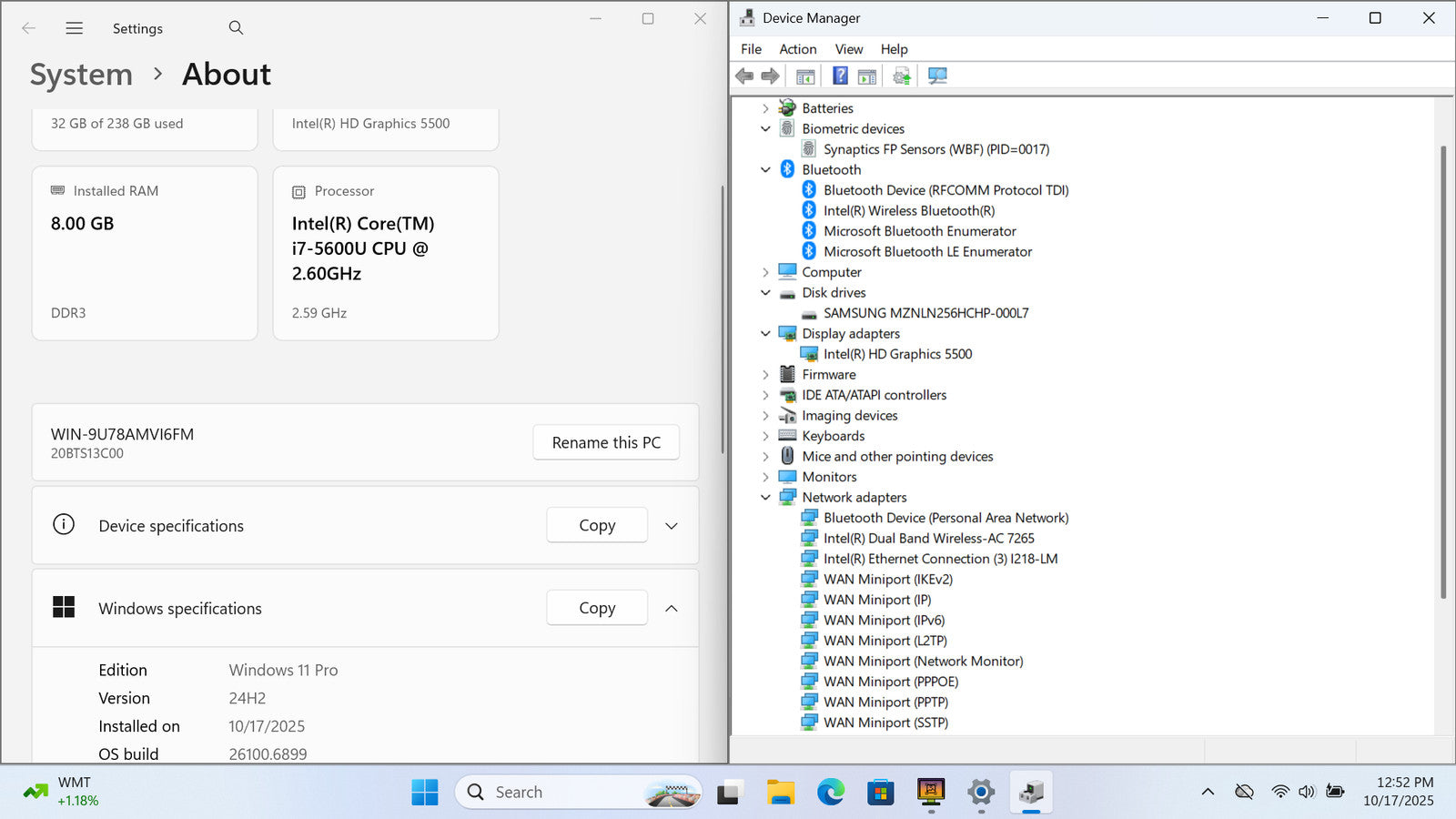Viewport: 1456px width, 819px height.
Task: Select WAN Miniport (Network Monitor) adapter
Action: [924, 661]
